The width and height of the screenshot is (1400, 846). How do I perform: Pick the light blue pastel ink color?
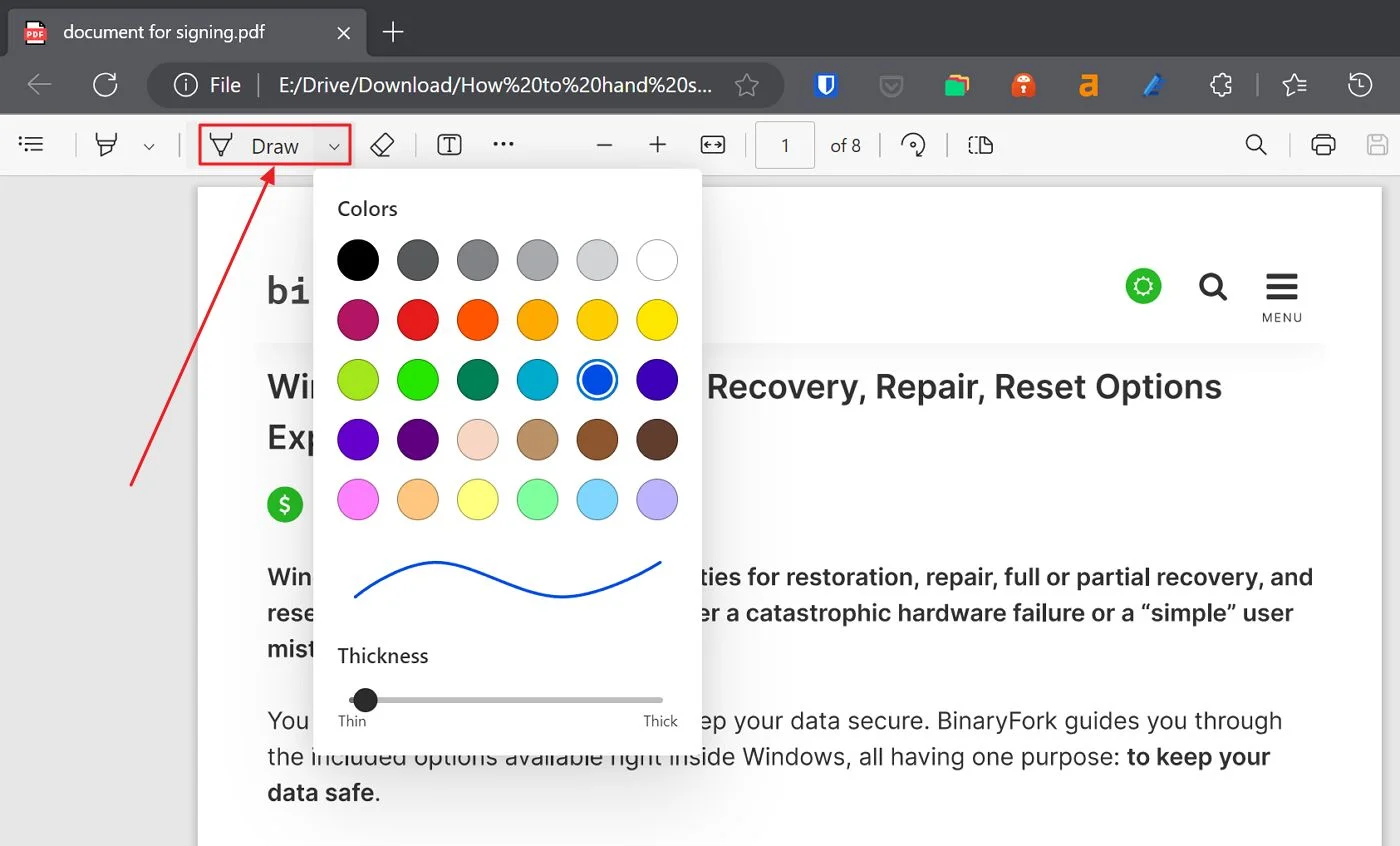[x=598, y=500]
